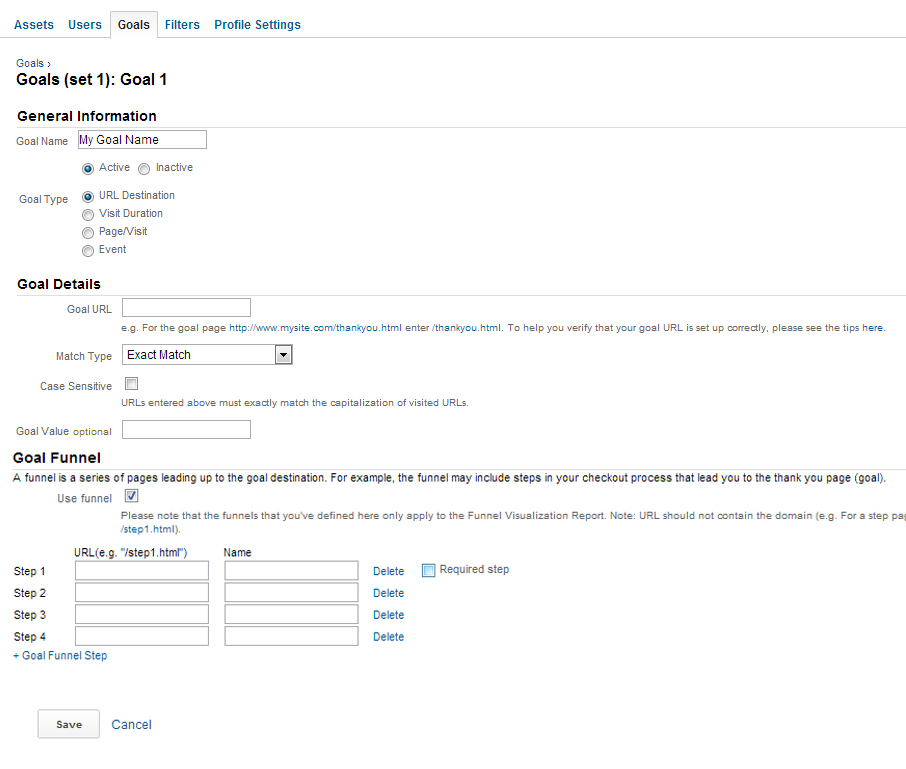Click the Goals breadcrumb link
The height and width of the screenshot is (769, 906).
pos(30,63)
